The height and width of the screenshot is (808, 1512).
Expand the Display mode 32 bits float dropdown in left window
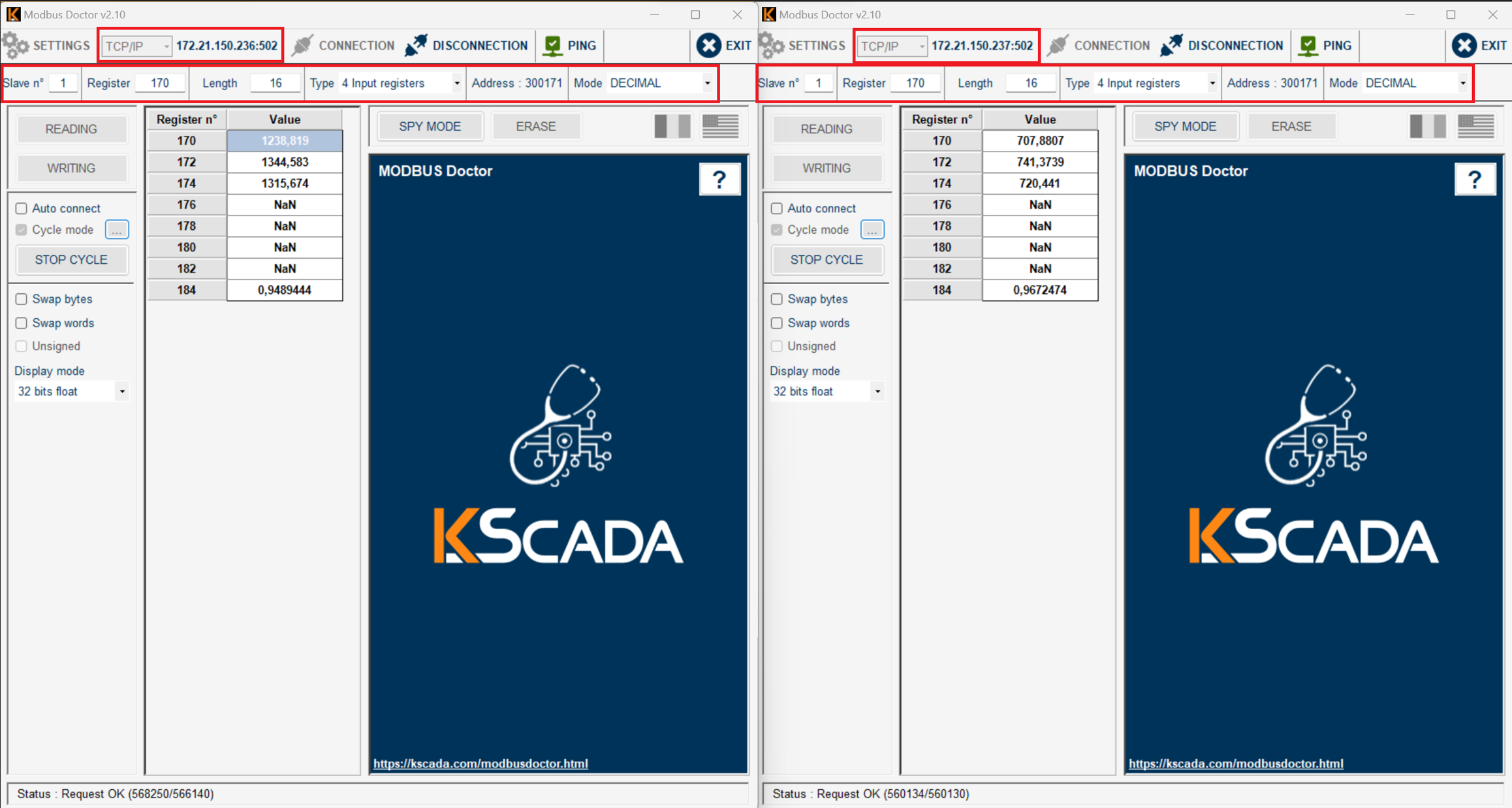click(121, 392)
